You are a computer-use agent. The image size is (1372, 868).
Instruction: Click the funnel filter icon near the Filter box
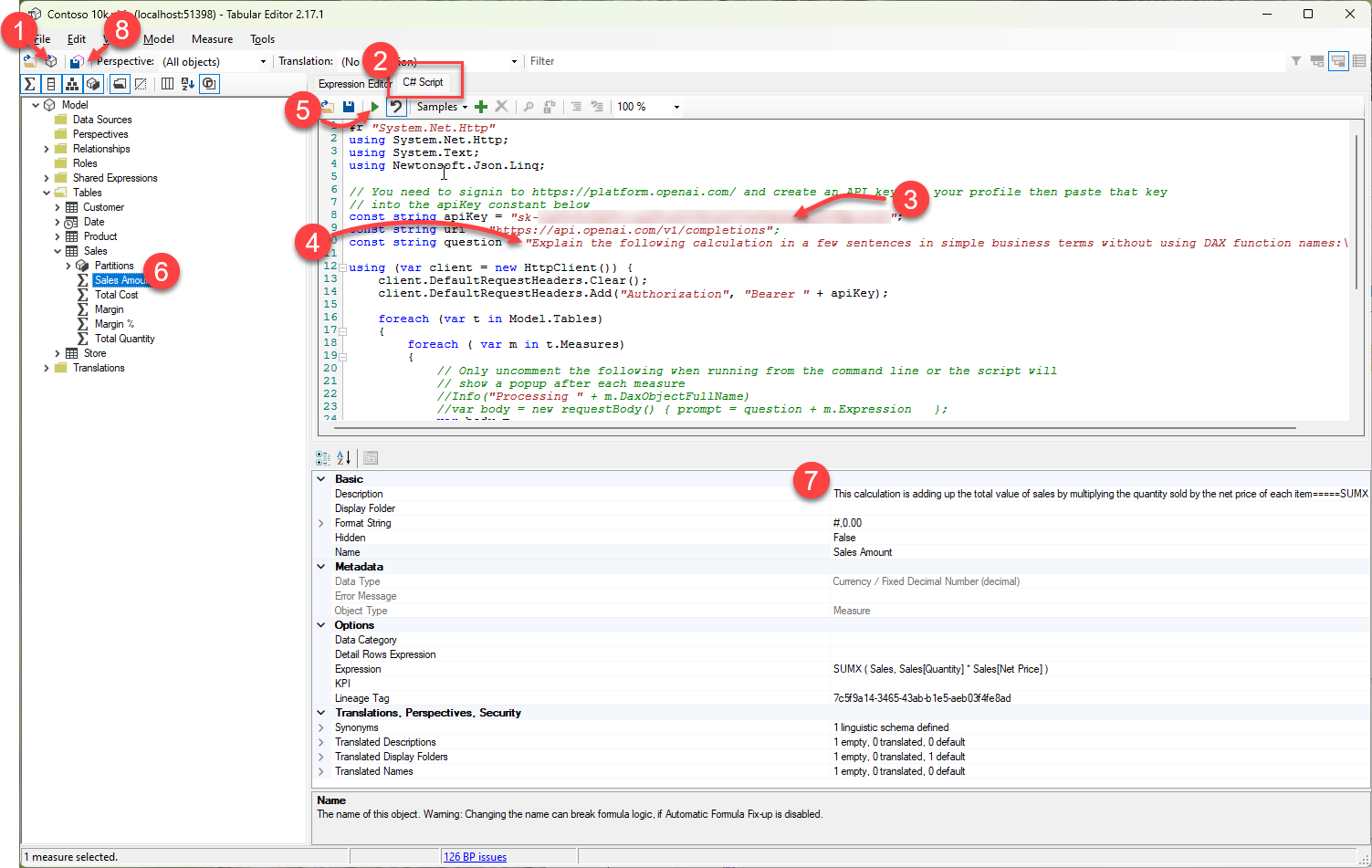point(1296,60)
